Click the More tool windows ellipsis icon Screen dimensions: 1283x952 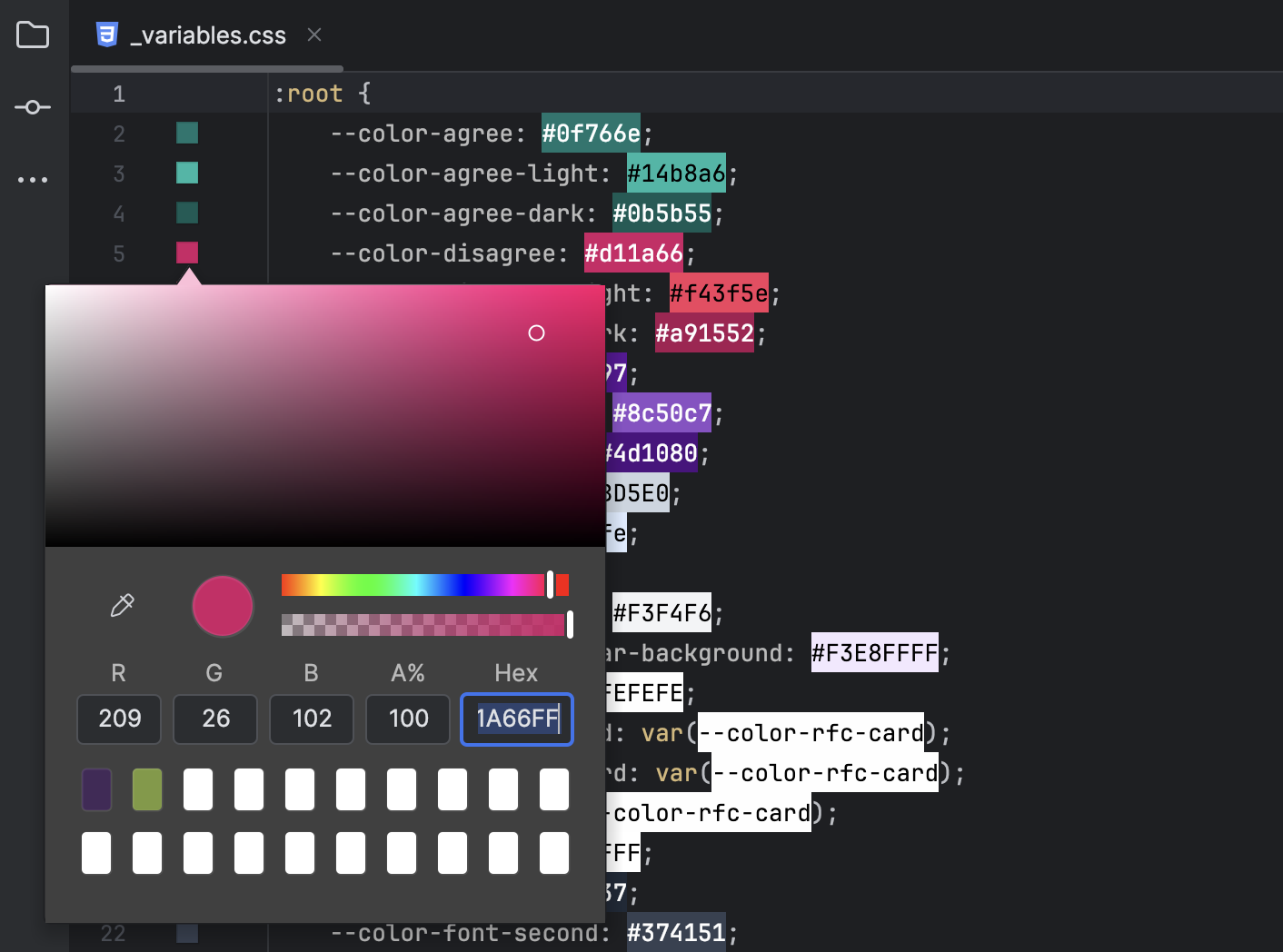click(x=33, y=178)
